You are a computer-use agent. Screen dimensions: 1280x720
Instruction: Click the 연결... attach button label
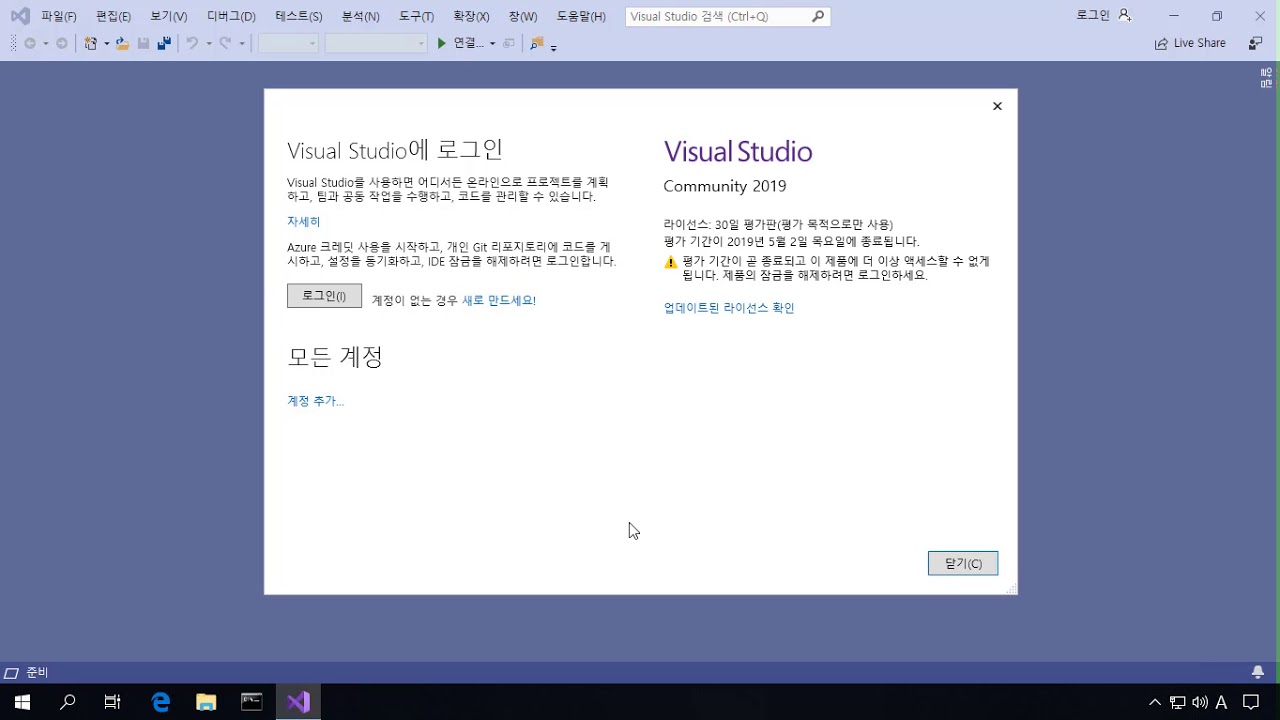468,43
